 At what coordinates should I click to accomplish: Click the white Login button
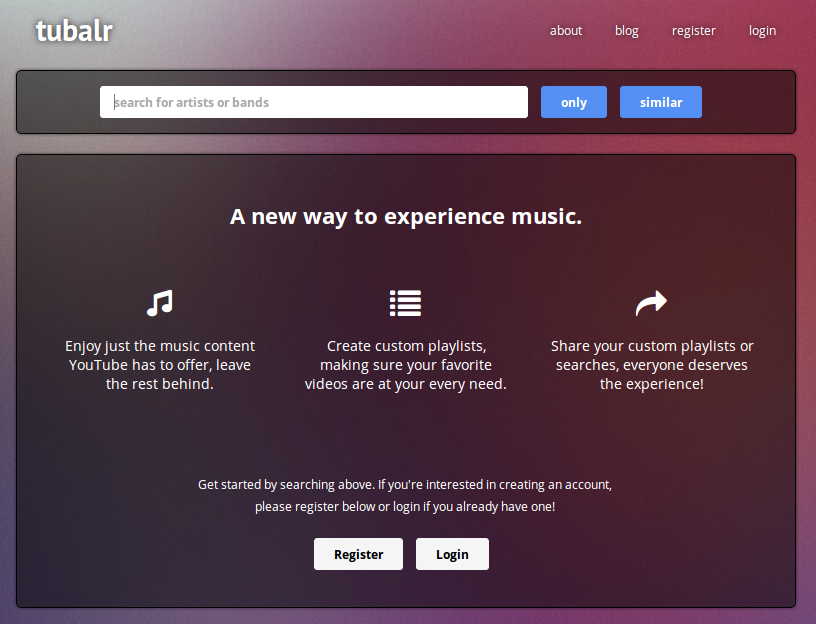452,554
